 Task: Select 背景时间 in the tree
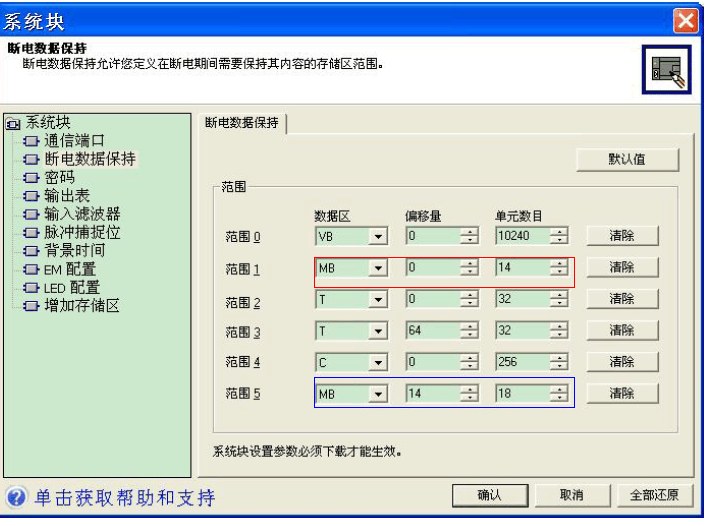(x=74, y=250)
